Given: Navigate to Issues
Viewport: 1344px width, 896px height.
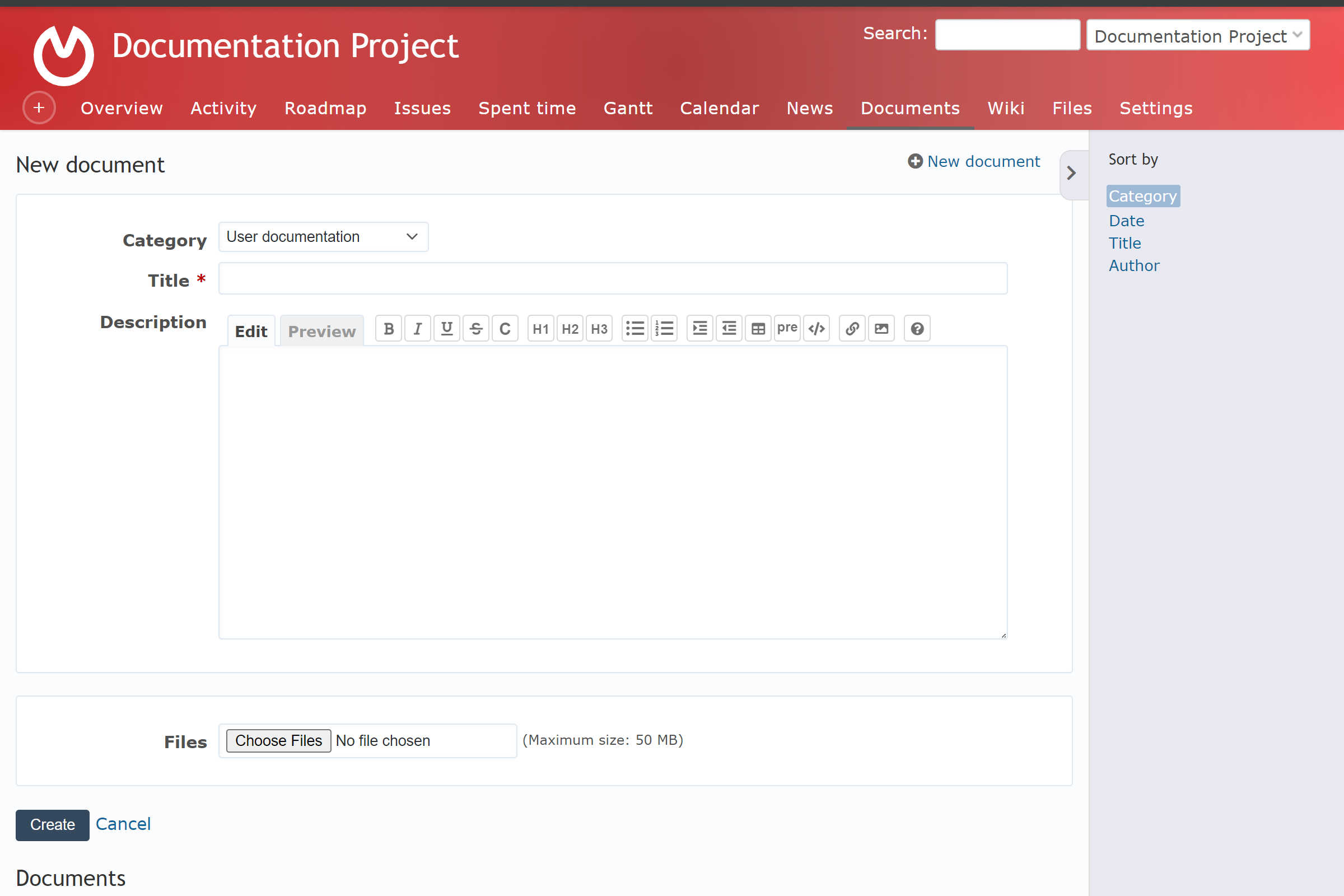Looking at the screenshot, I should [422, 108].
